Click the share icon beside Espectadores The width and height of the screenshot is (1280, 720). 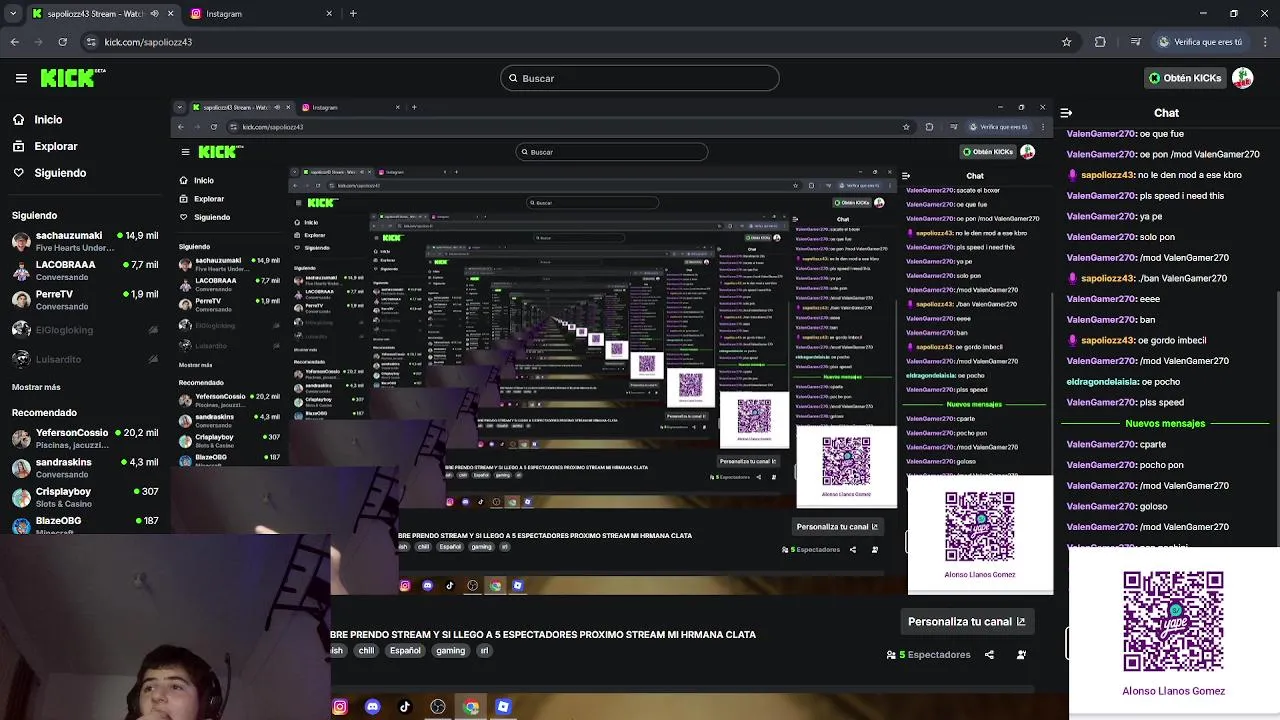[989, 655]
